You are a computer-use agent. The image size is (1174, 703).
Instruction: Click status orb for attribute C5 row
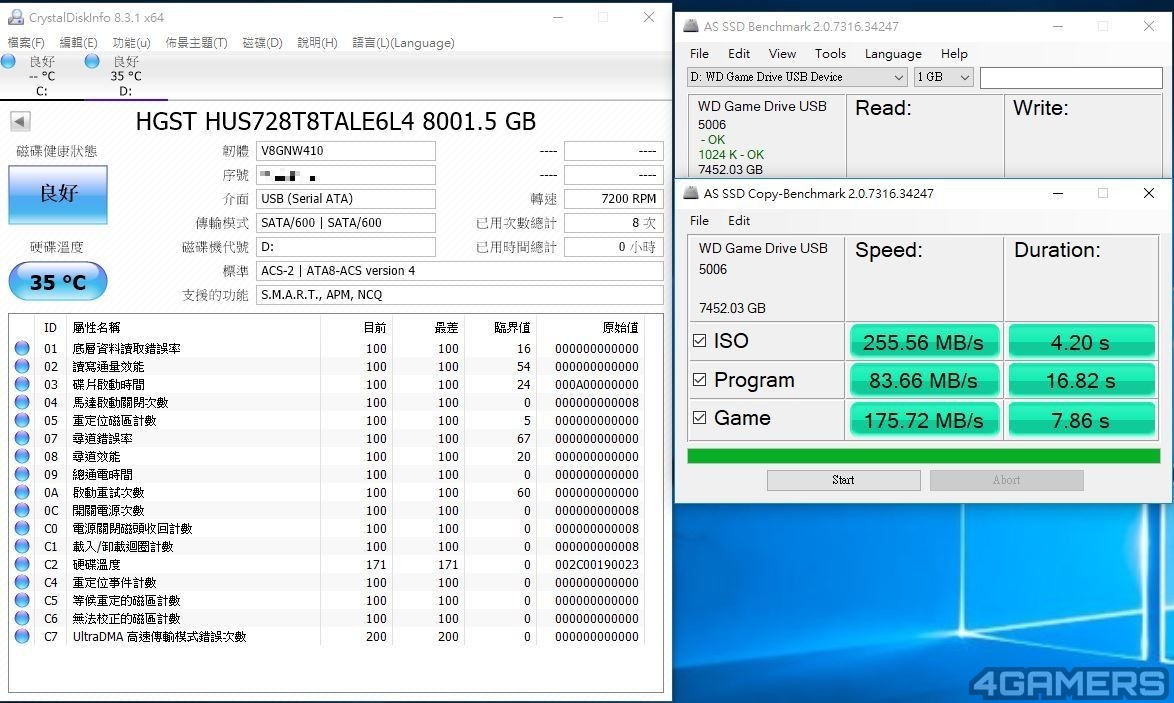[x=22, y=600]
